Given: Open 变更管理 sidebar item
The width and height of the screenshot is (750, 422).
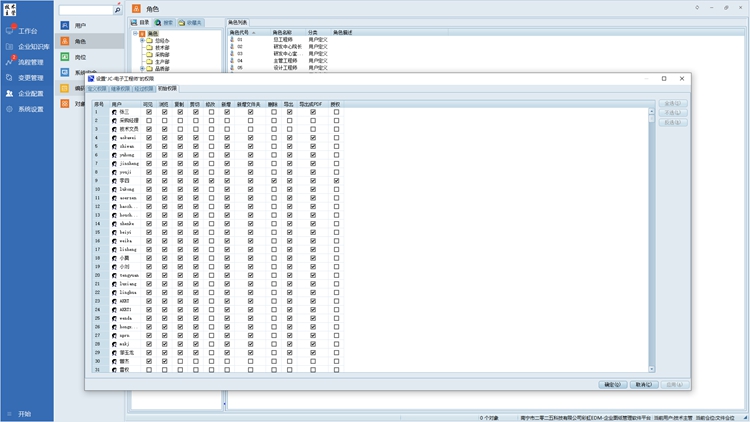Looking at the screenshot, I should click(30, 77).
